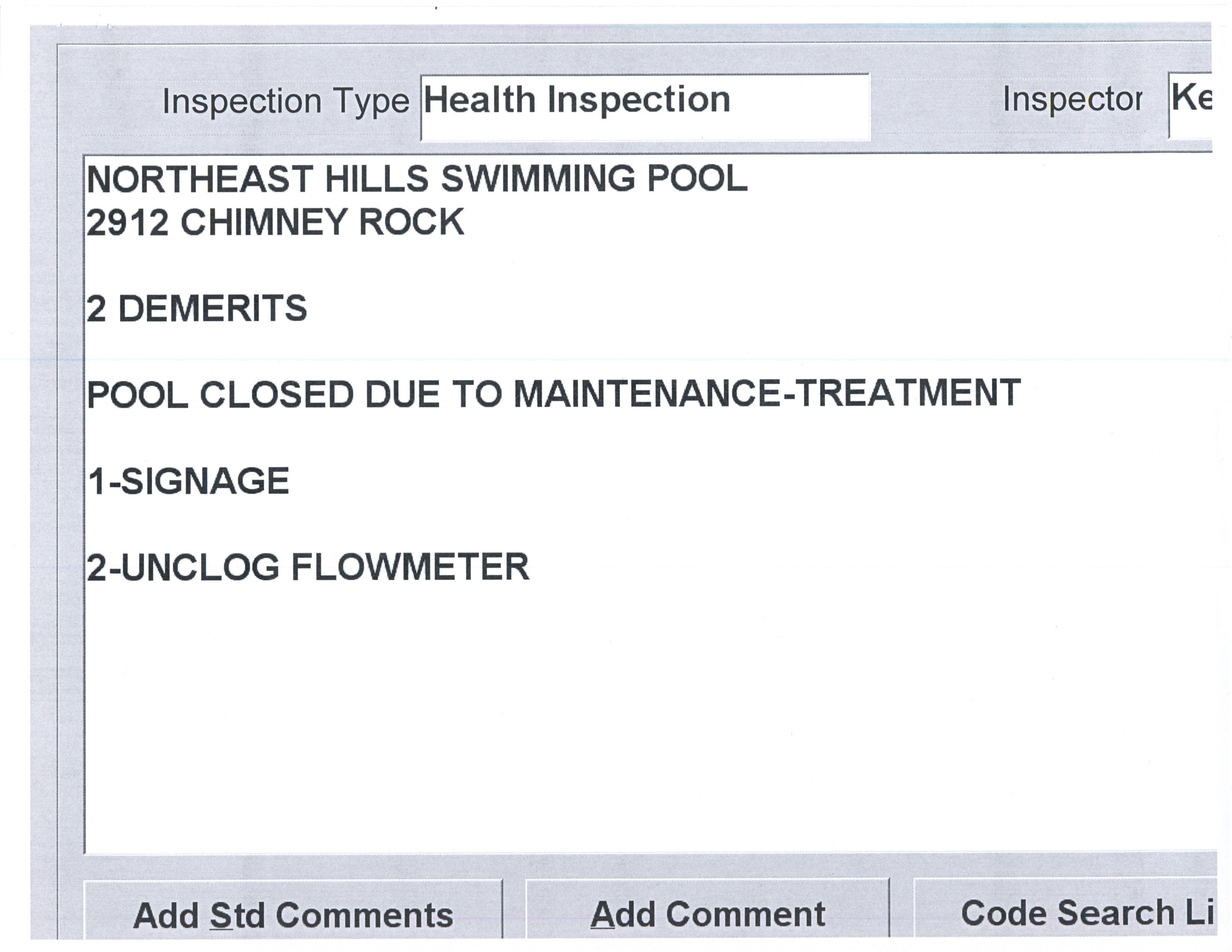The width and height of the screenshot is (1232, 952).
Task: Click the word ROCK in the address
Action: 411,222
